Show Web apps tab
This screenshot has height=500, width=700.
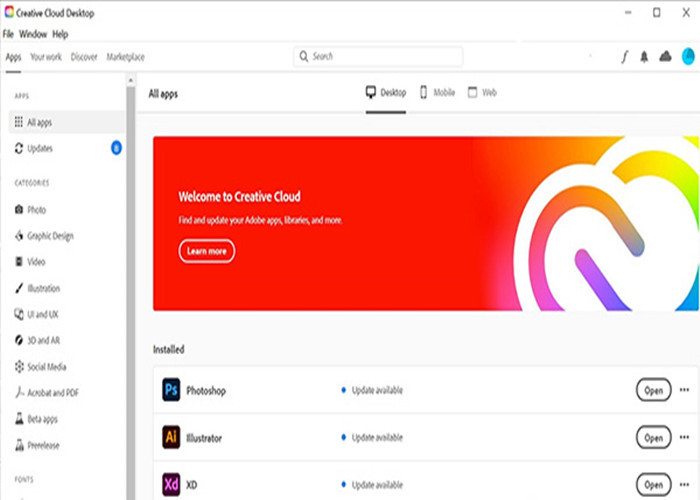[482, 92]
